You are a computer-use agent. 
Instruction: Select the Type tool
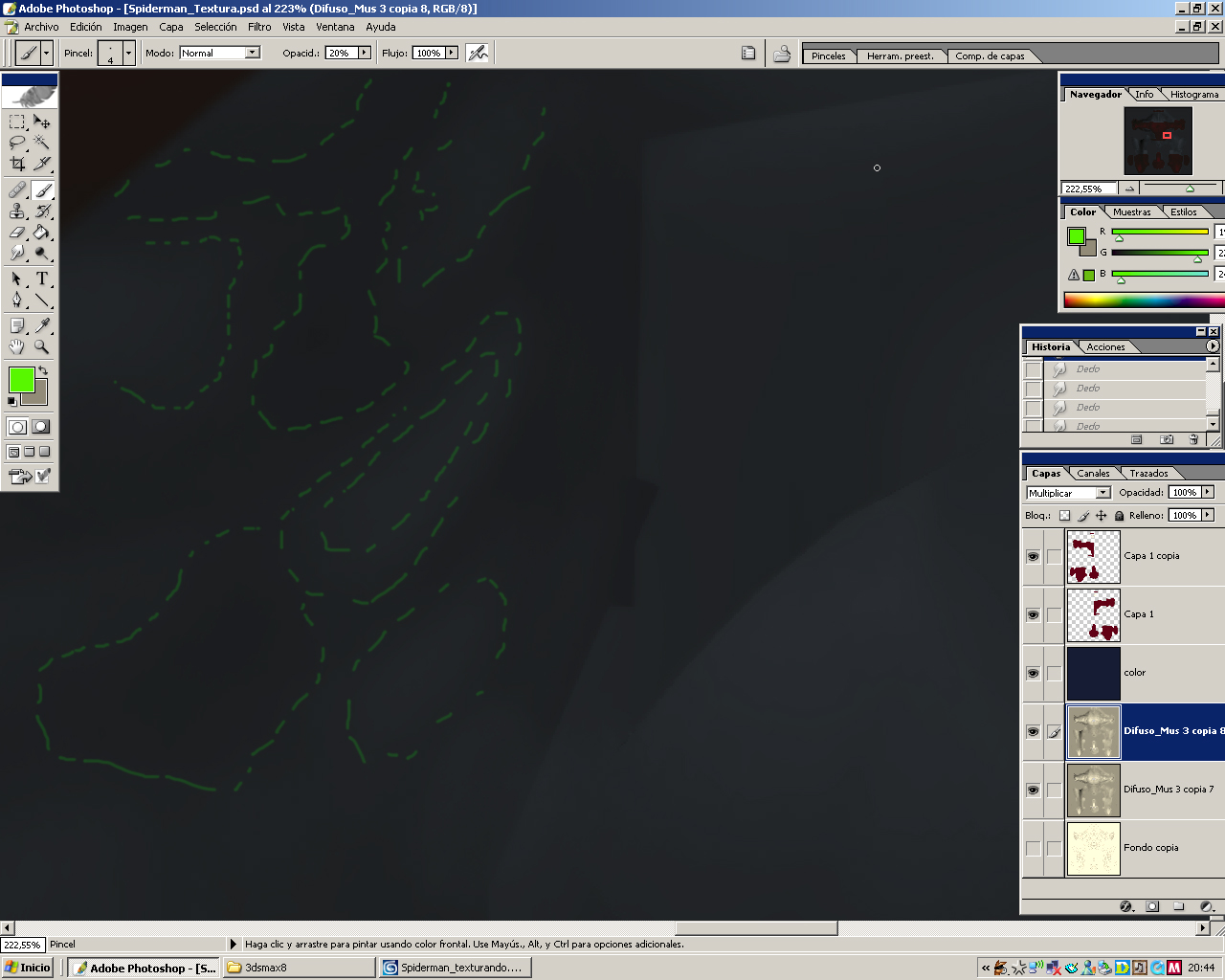pos(42,279)
